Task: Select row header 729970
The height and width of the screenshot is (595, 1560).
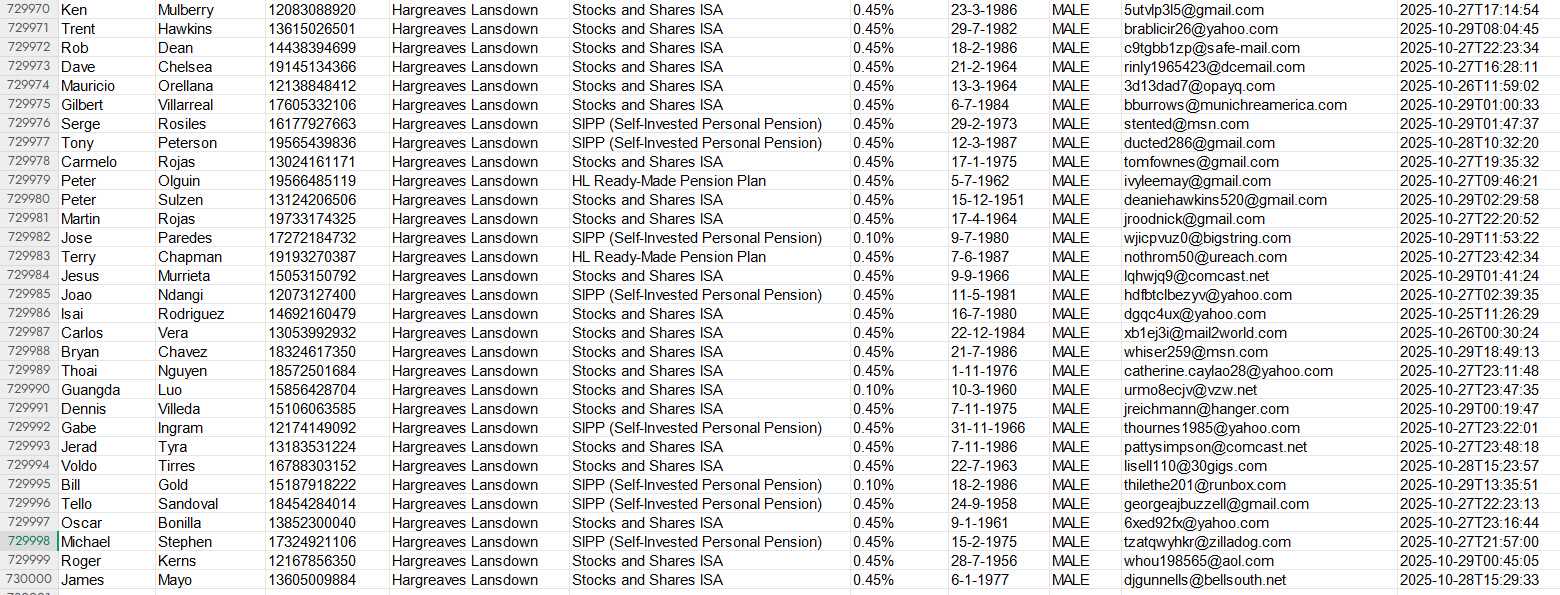Action: coord(29,10)
